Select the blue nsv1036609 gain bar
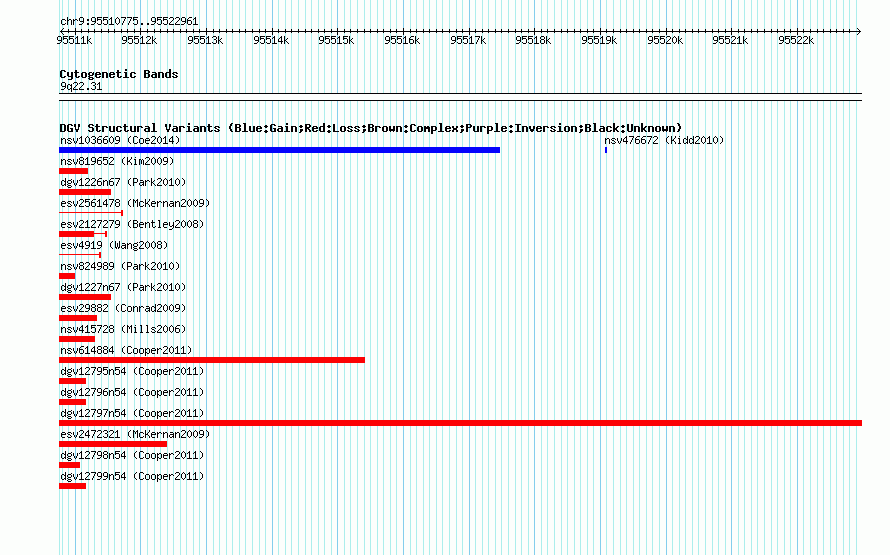 [279, 150]
